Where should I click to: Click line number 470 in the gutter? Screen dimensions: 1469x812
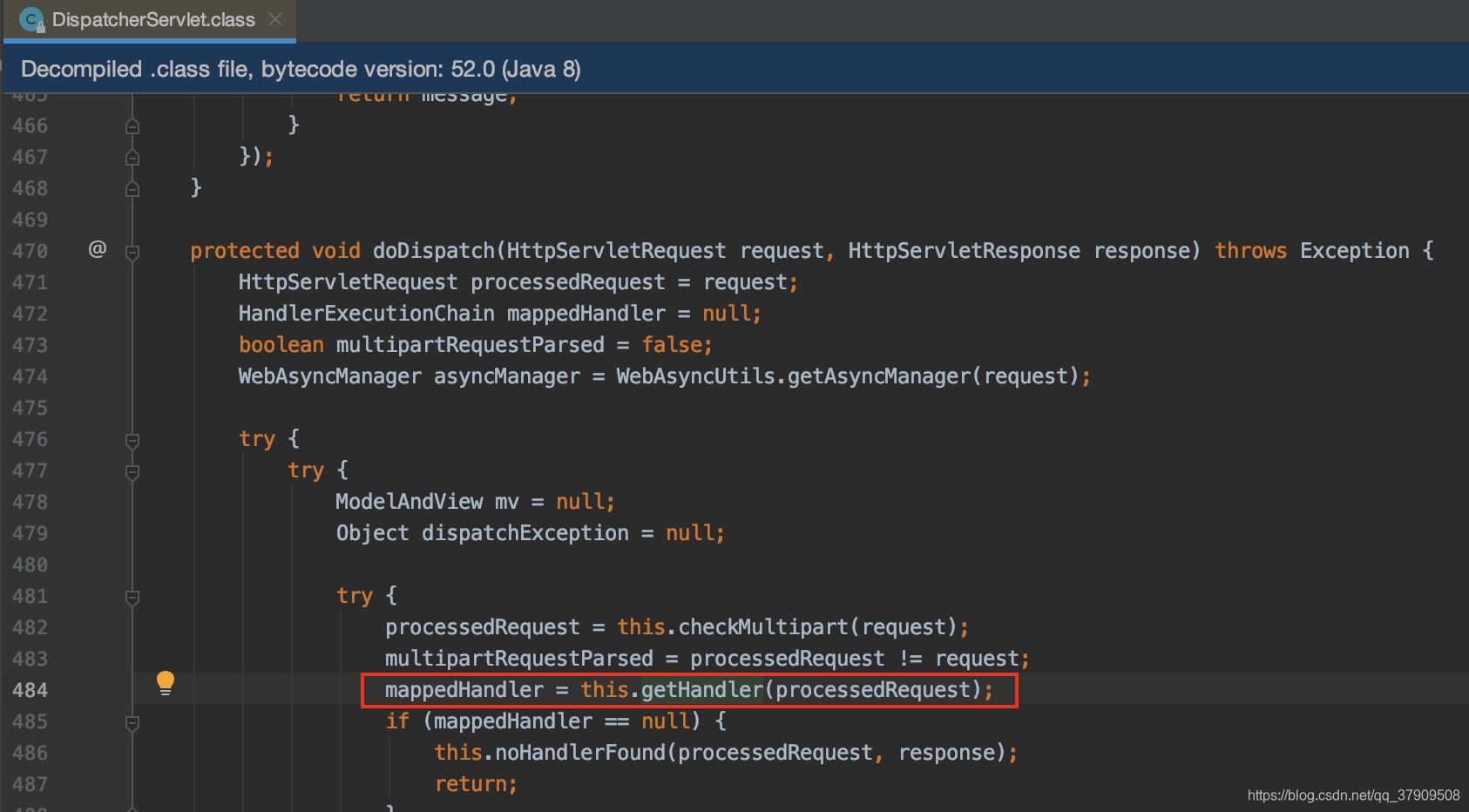pyautogui.click(x=30, y=251)
